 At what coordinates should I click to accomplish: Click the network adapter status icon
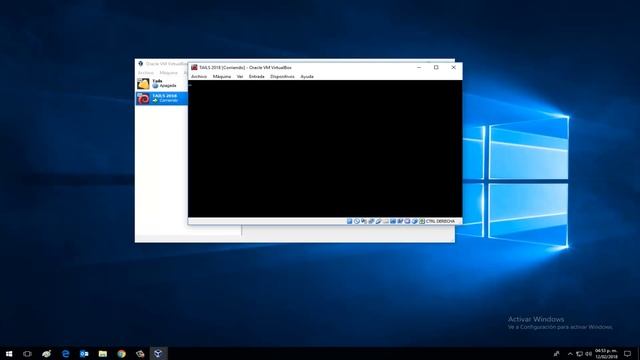(x=371, y=221)
